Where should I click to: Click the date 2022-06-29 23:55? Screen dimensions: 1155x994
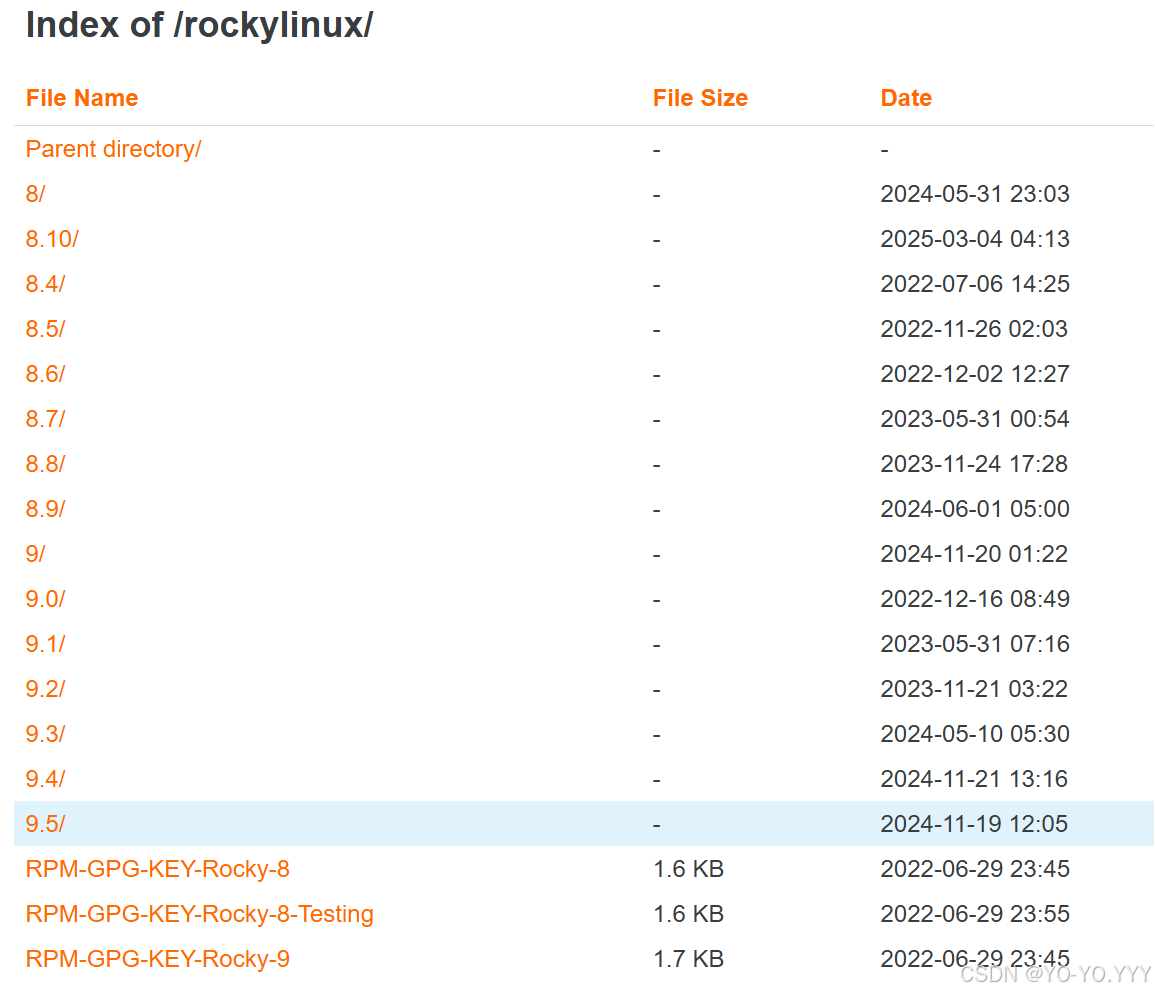(975, 914)
